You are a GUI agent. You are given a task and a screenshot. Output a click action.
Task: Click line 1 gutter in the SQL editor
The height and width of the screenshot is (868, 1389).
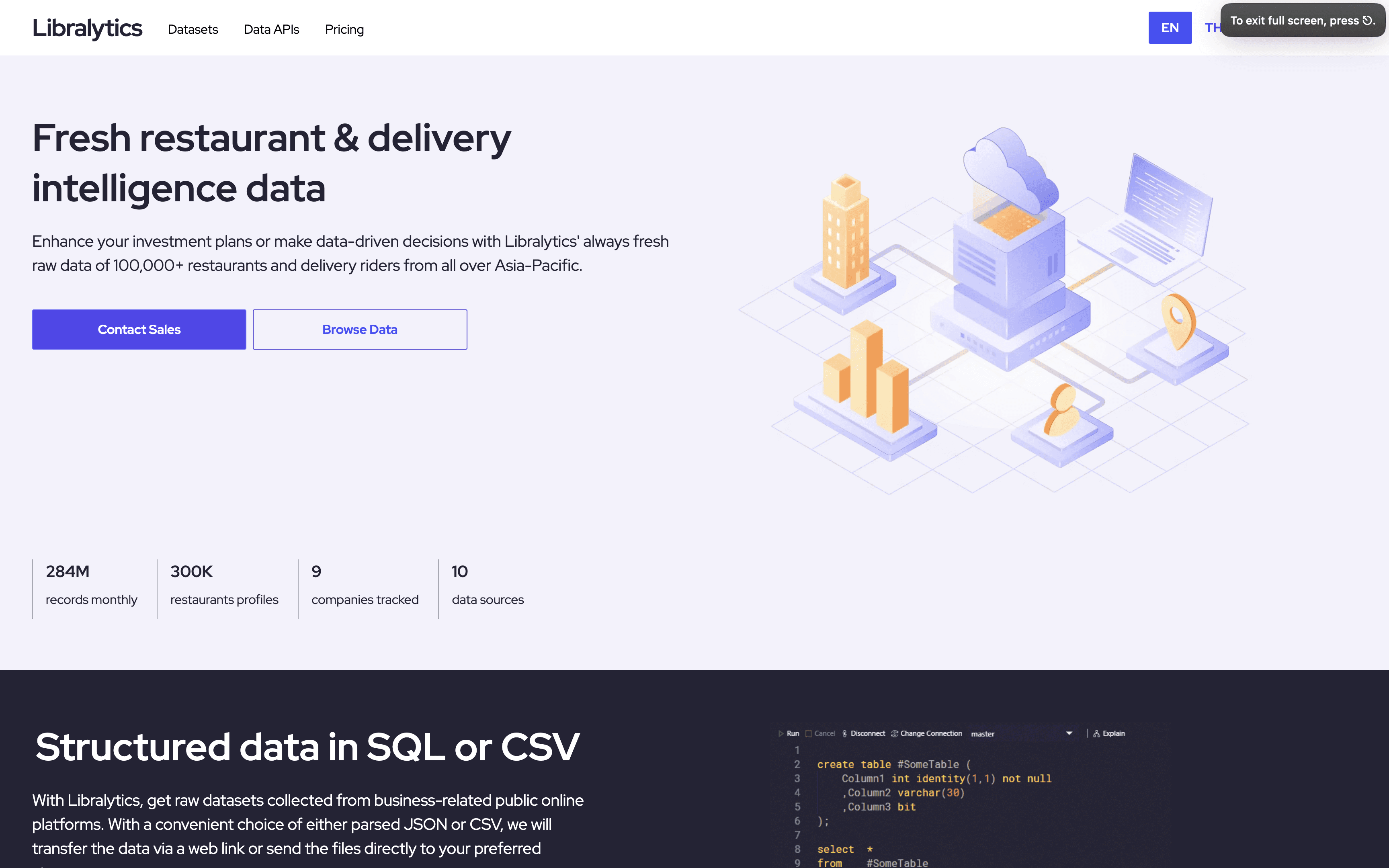click(797, 750)
